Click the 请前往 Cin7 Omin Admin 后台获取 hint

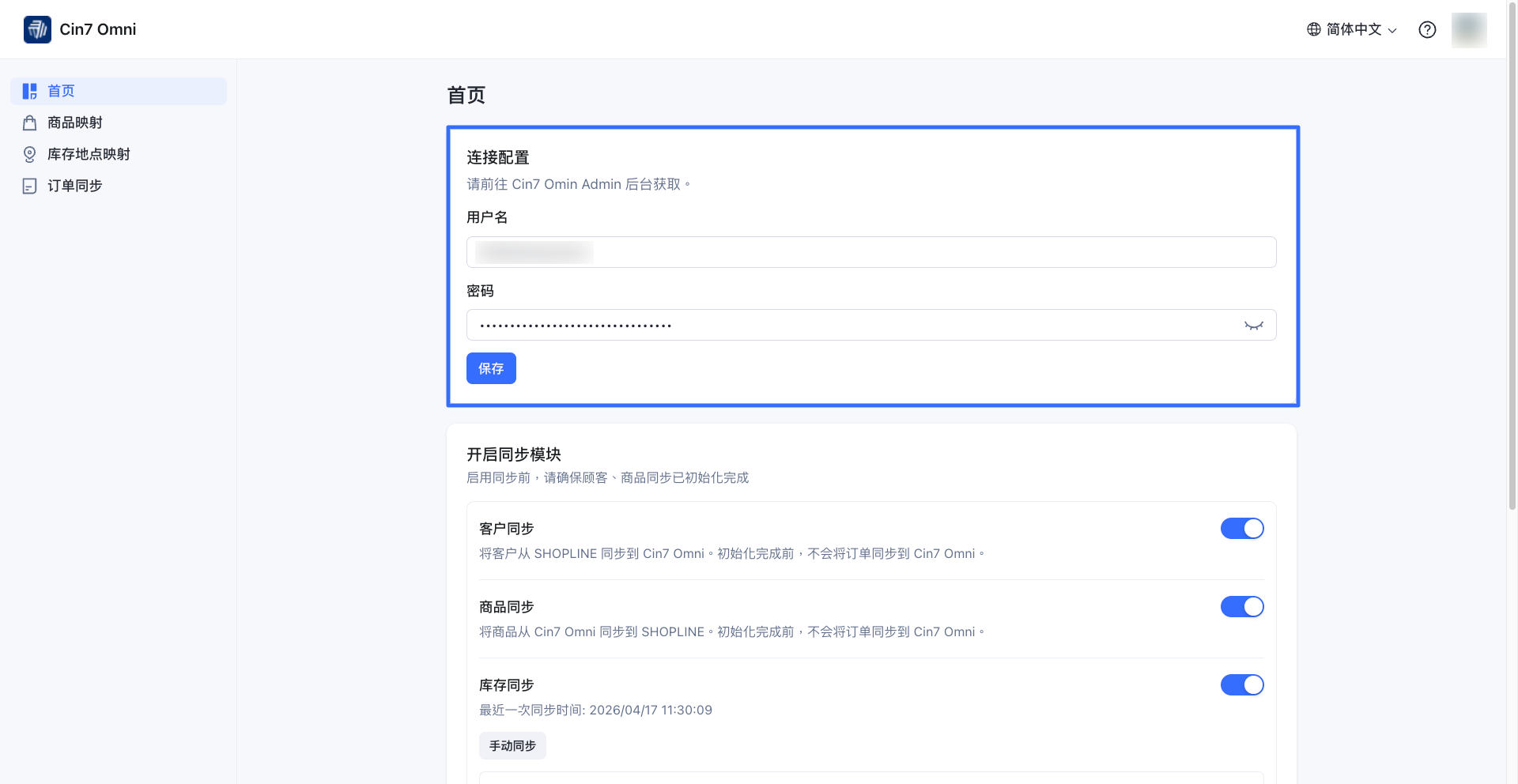pos(578,184)
